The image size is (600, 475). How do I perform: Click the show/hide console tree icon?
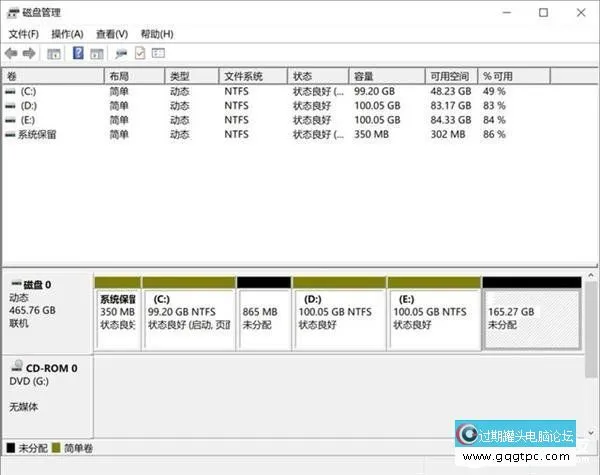click(53, 53)
